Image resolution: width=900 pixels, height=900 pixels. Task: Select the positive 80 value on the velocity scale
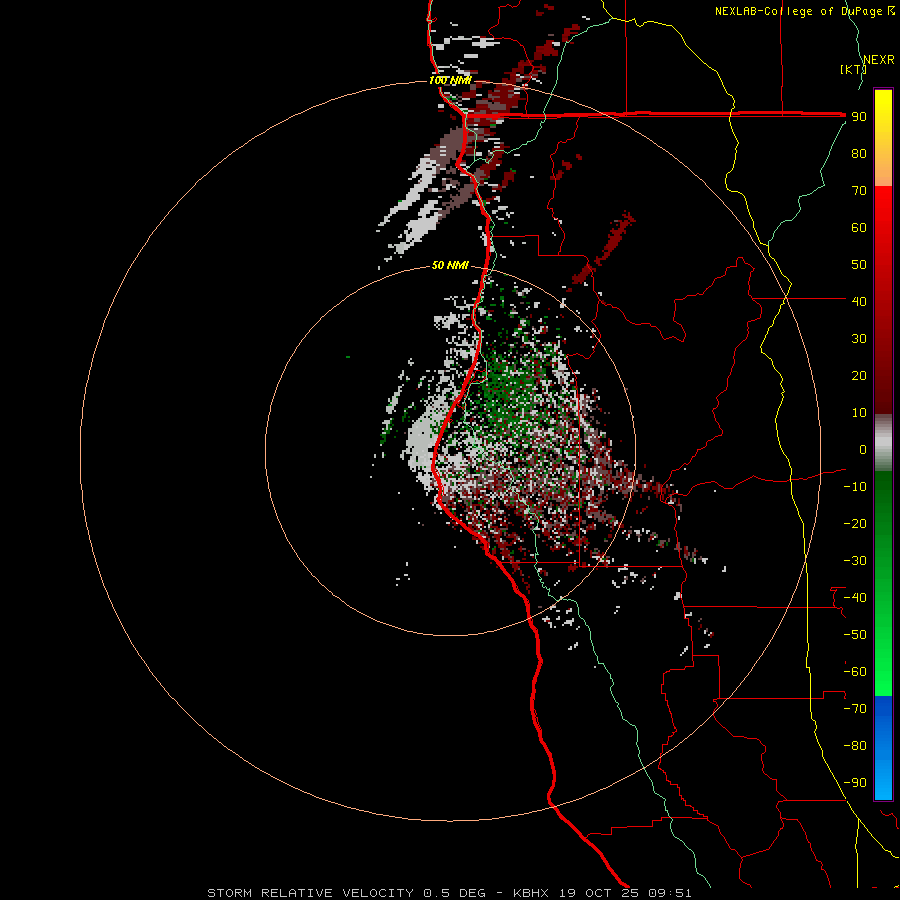[859, 153]
